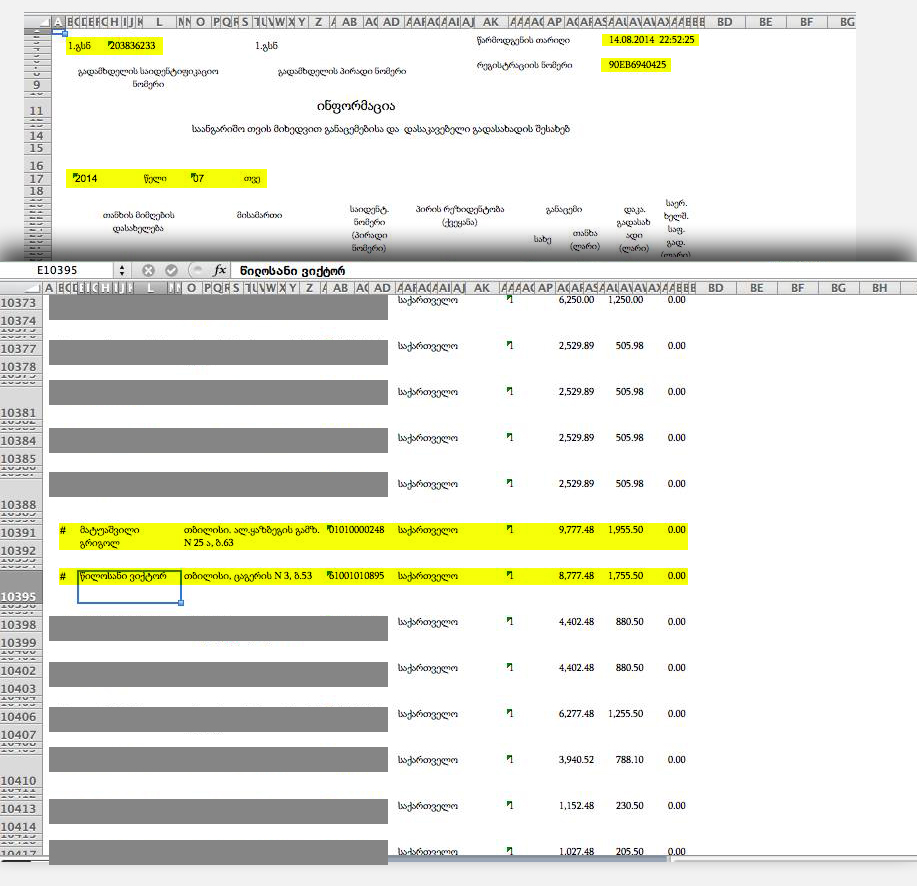Screen dimensions: 917x886
Task: Click the label რეგისტრაციის ნომერი
Action: coord(525,65)
